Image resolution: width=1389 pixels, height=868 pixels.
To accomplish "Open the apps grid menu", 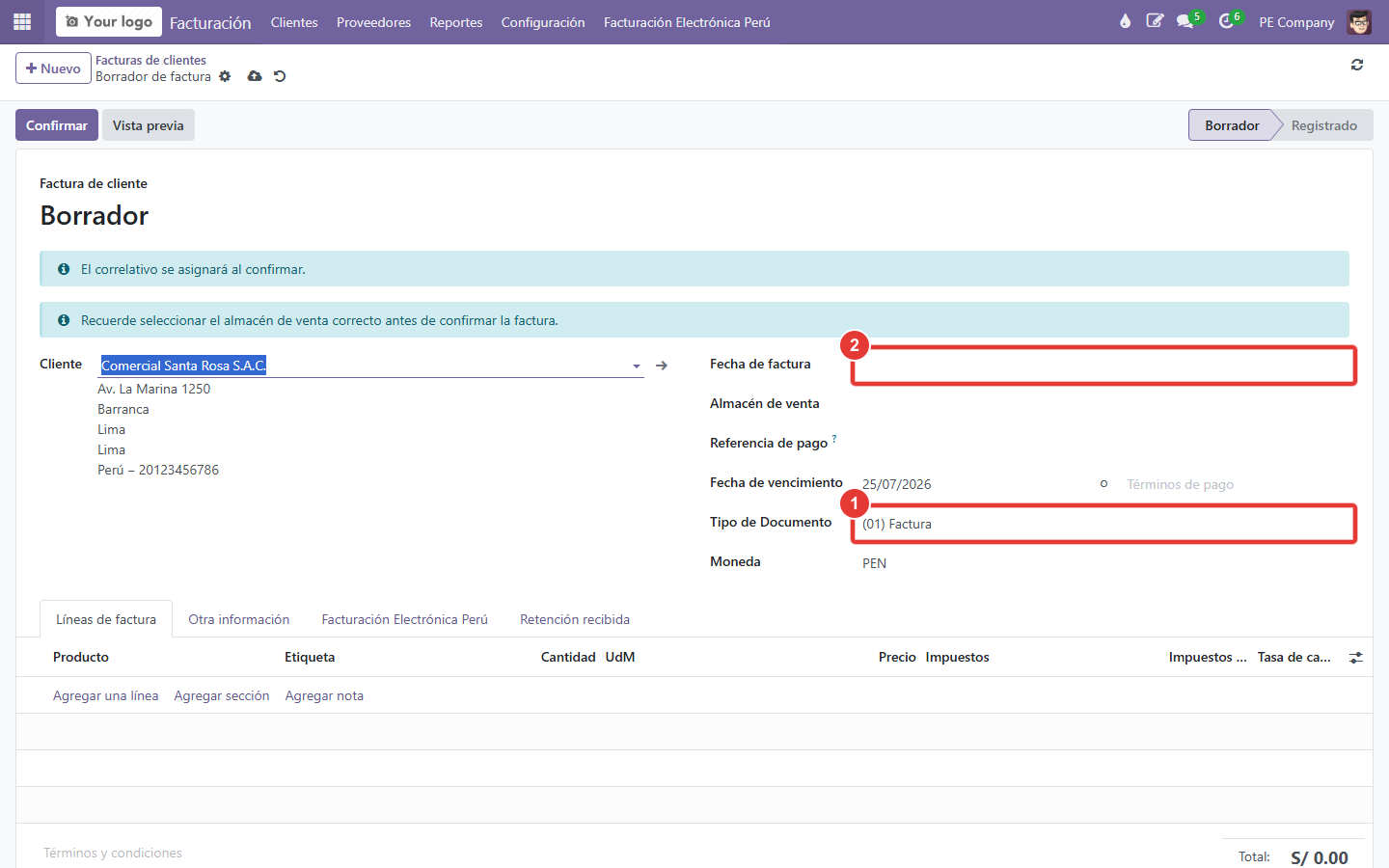I will tap(22, 21).
